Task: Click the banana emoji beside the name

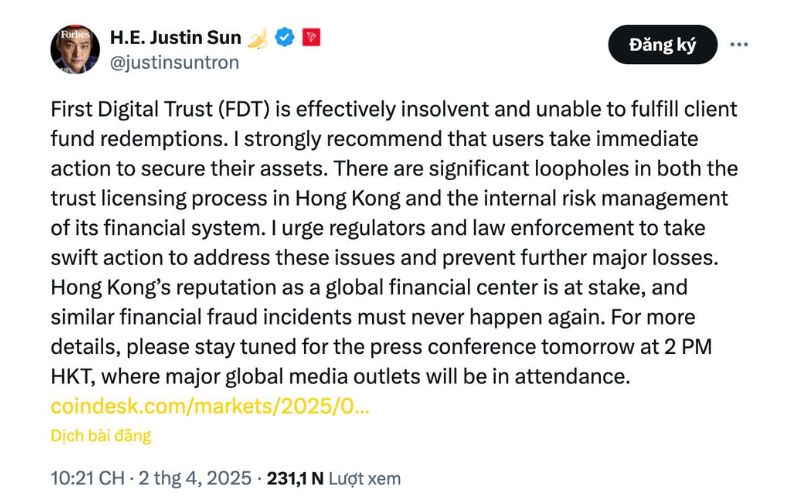Action: click(x=258, y=38)
